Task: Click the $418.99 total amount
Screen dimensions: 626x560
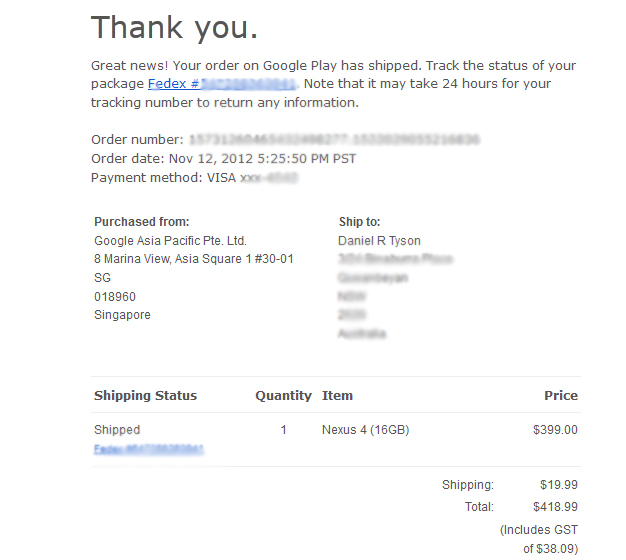Action: [555, 507]
